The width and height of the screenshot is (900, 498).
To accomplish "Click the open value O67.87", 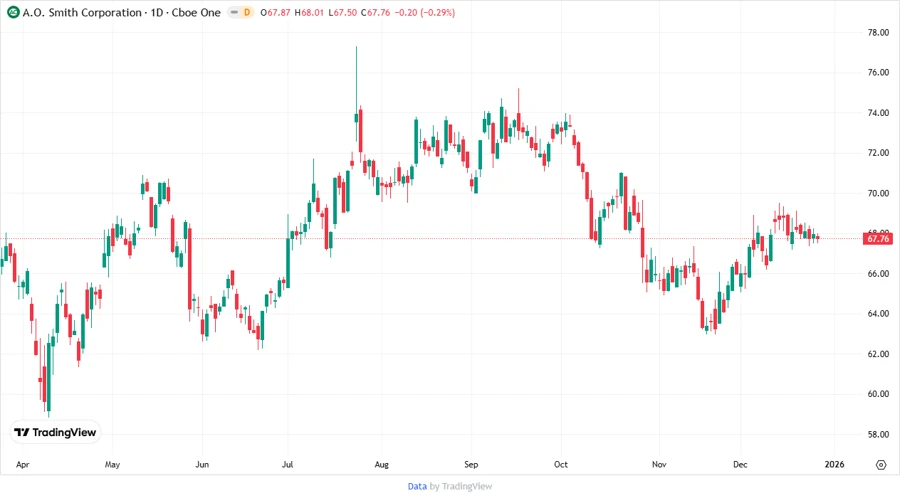I will click(276, 13).
